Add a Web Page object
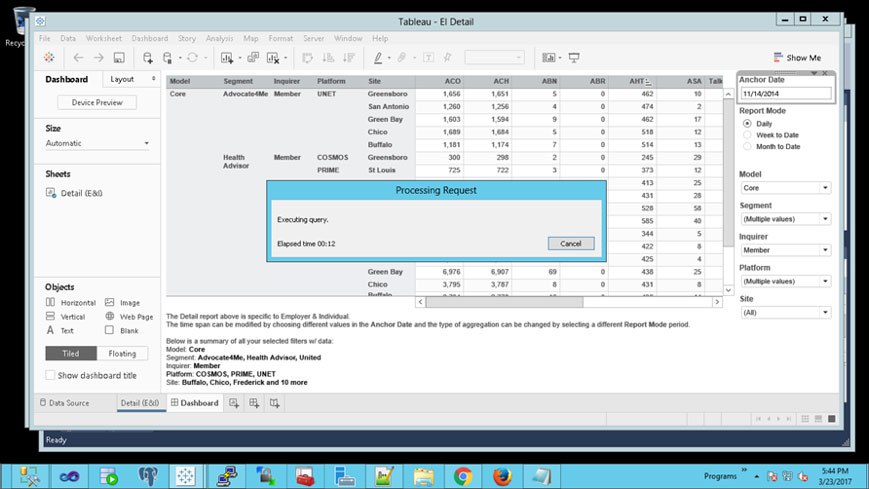Image resolution: width=869 pixels, height=489 pixels. pos(129,317)
